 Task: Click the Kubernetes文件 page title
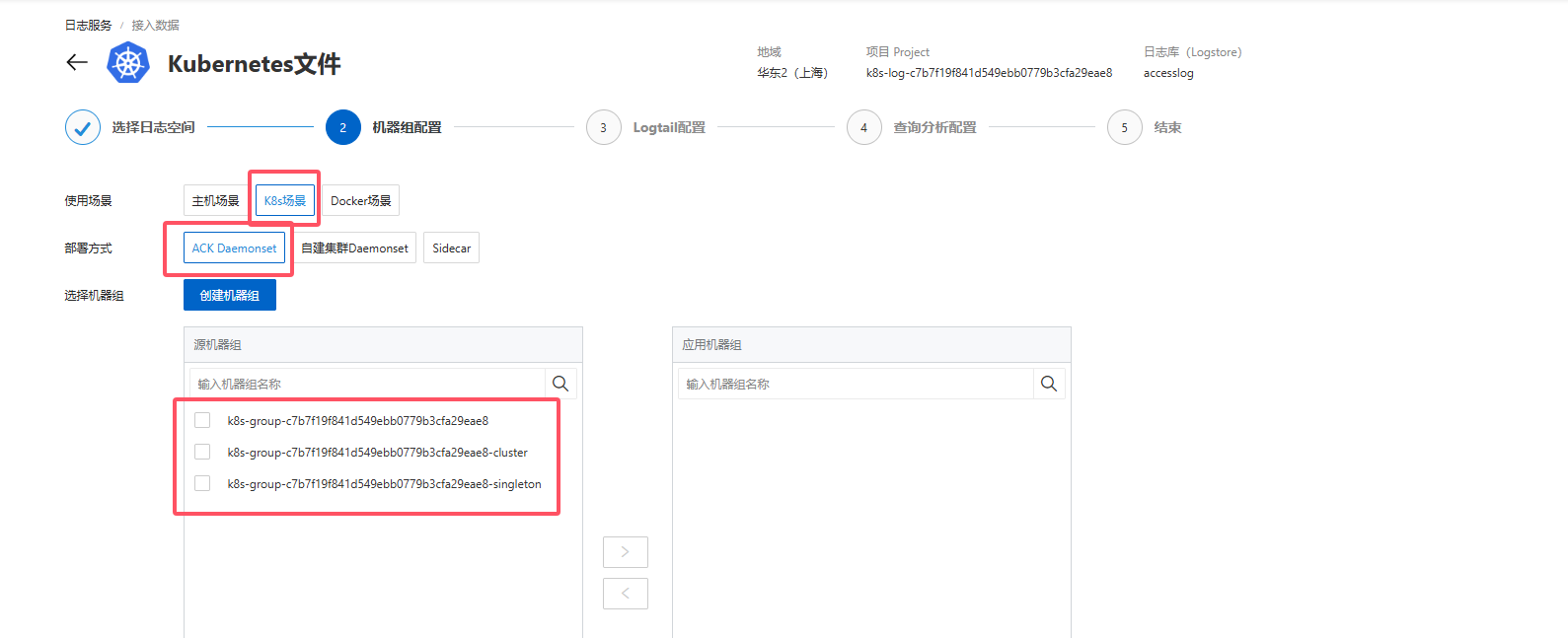[x=255, y=64]
